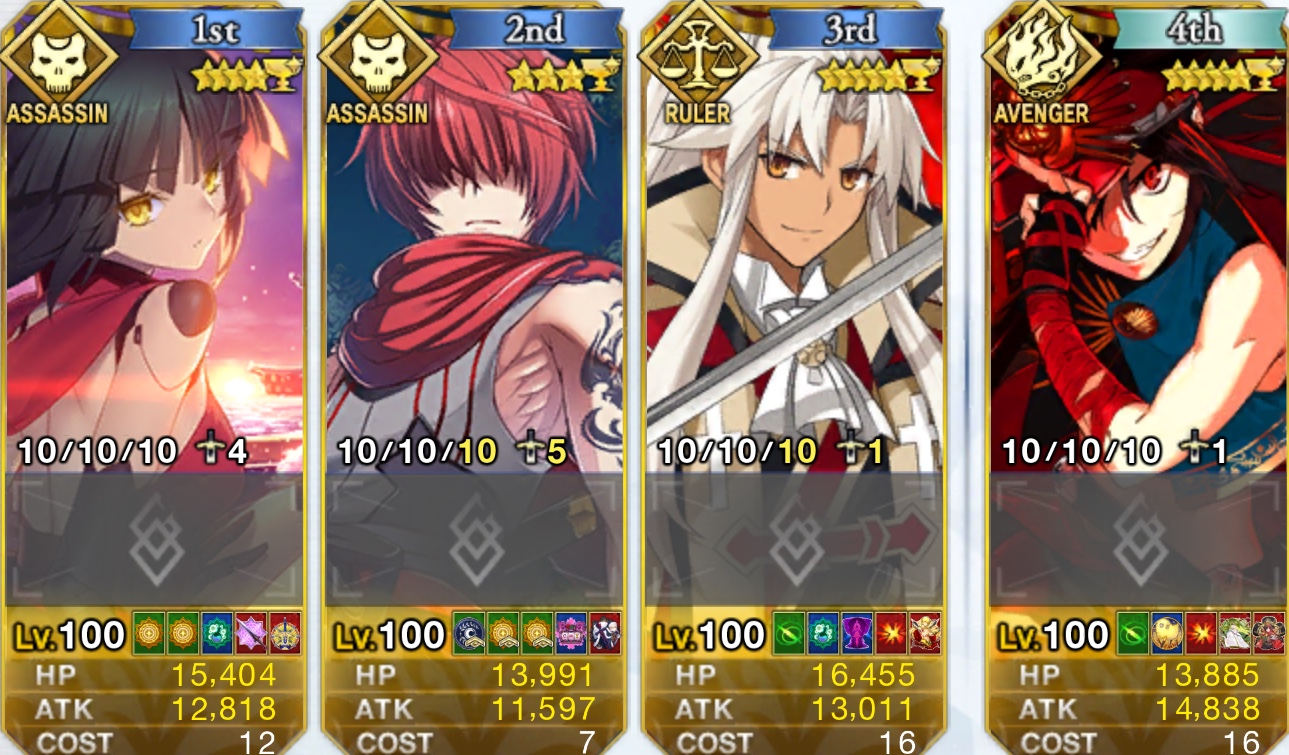
Task: Select the golden mask skill icon on Avenger card
Action: (x=1167, y=632)
